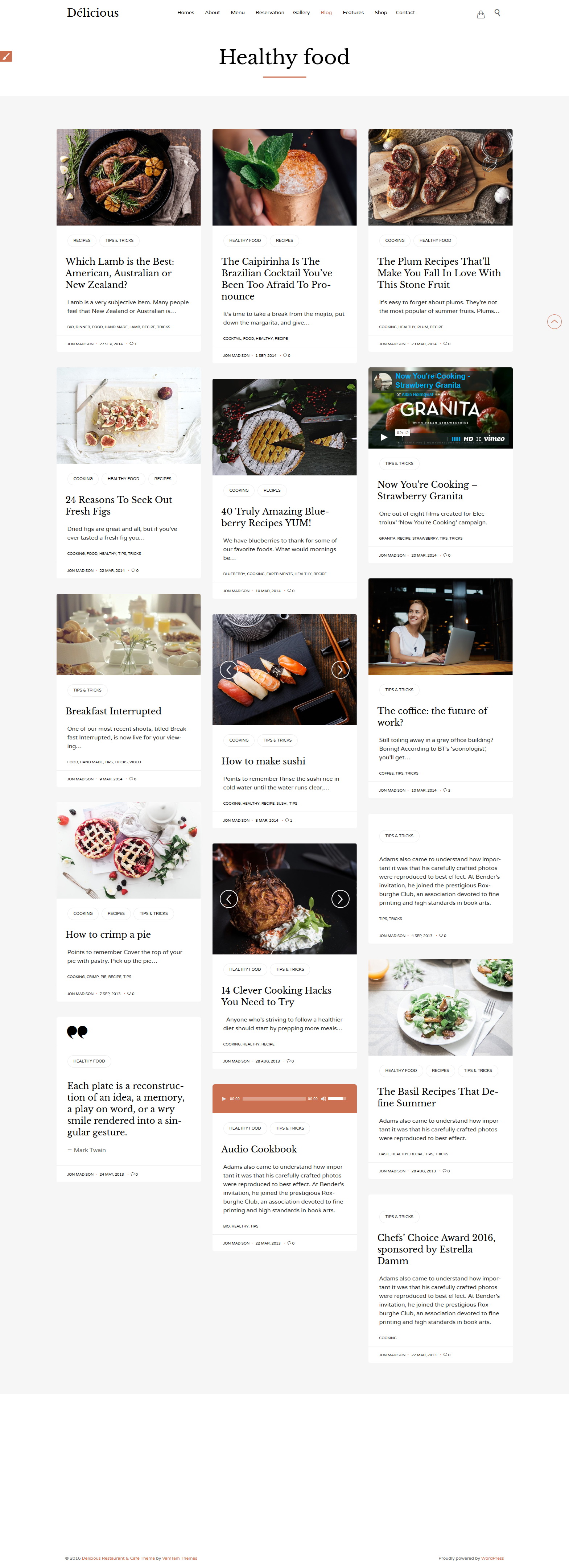Open the shopping bag cart icon
Image resolution: width=569 pixels, height=1568 pixels.
[480, 13]
